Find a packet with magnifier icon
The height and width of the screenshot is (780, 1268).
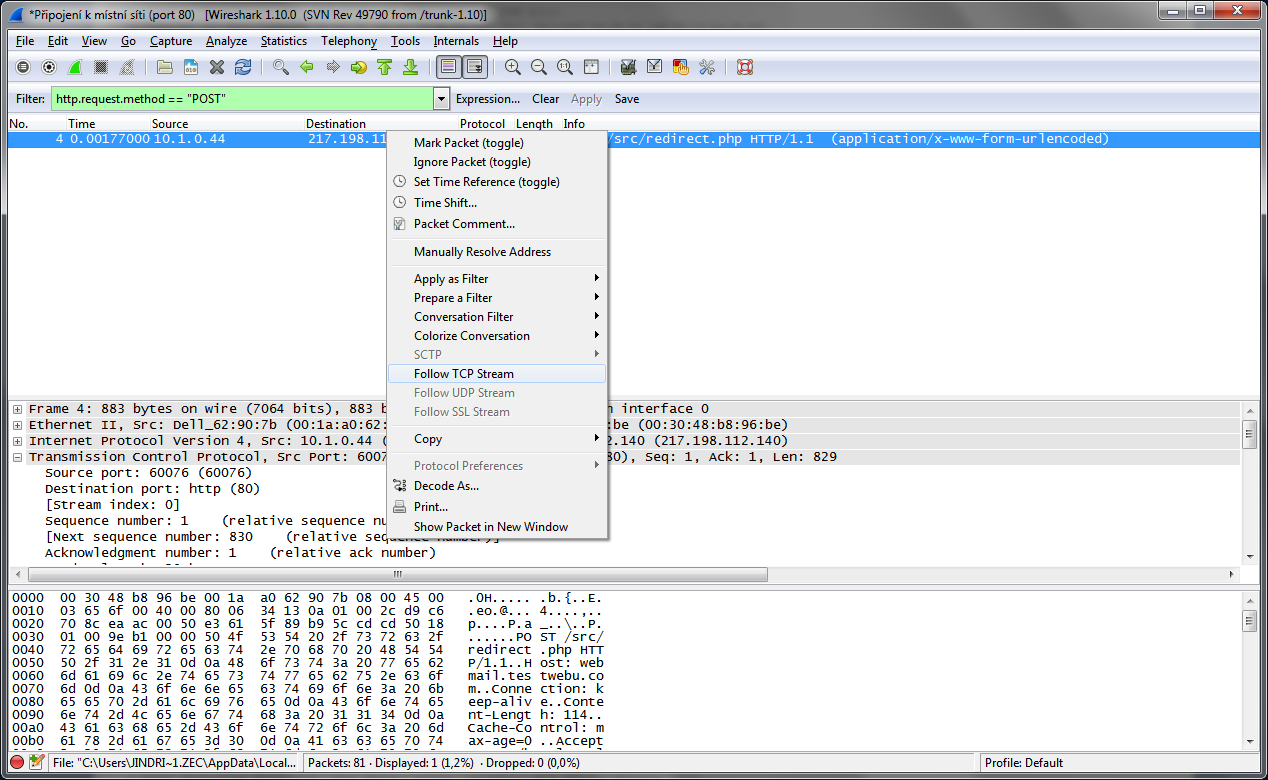pyautogui.click(x=281, y=67)
